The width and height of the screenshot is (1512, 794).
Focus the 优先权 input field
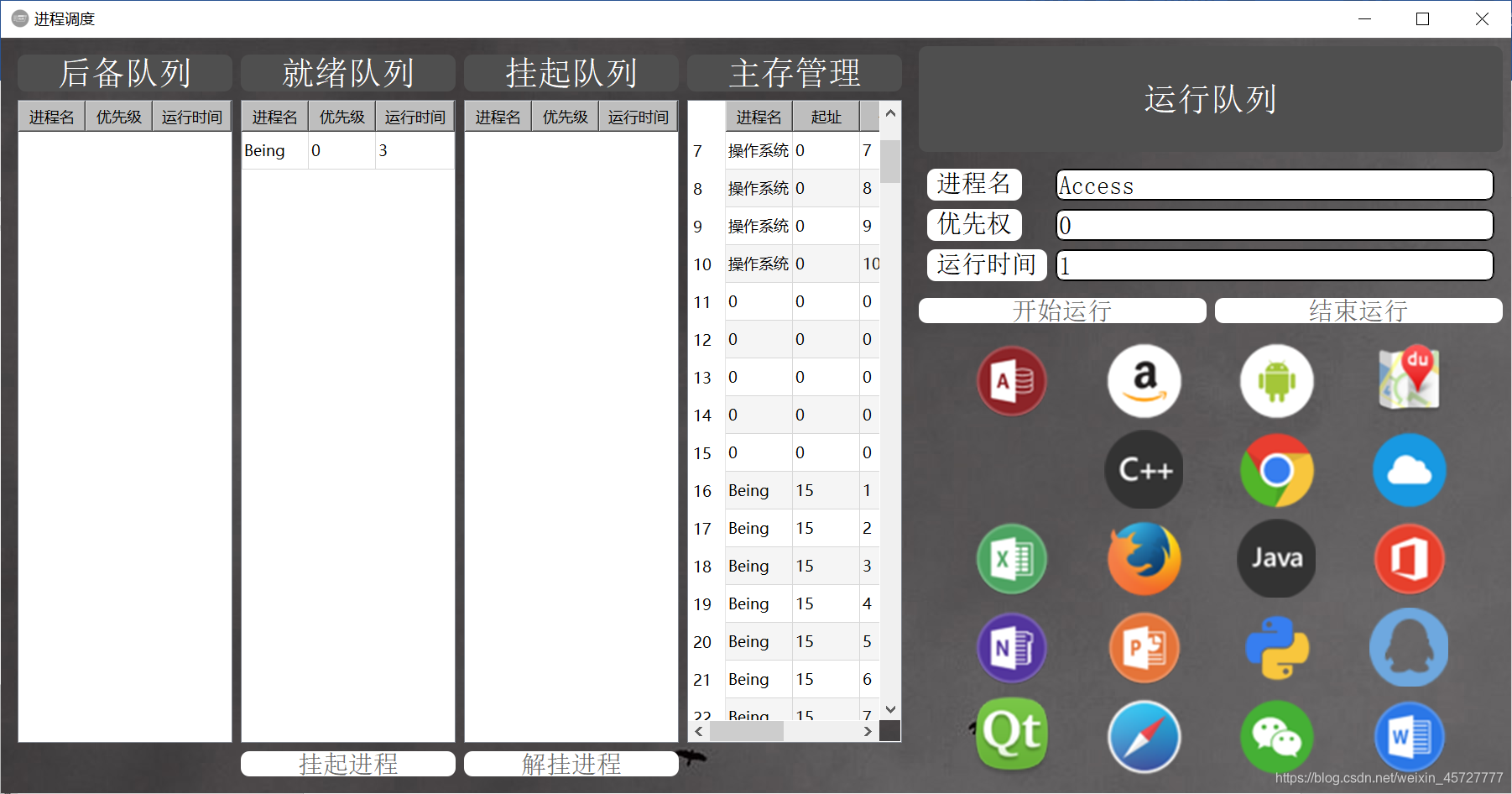tap(1275, 225)
